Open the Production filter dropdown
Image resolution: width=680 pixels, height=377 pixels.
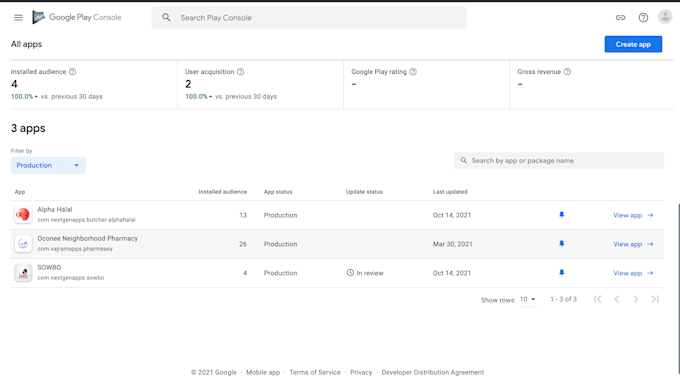48,165
